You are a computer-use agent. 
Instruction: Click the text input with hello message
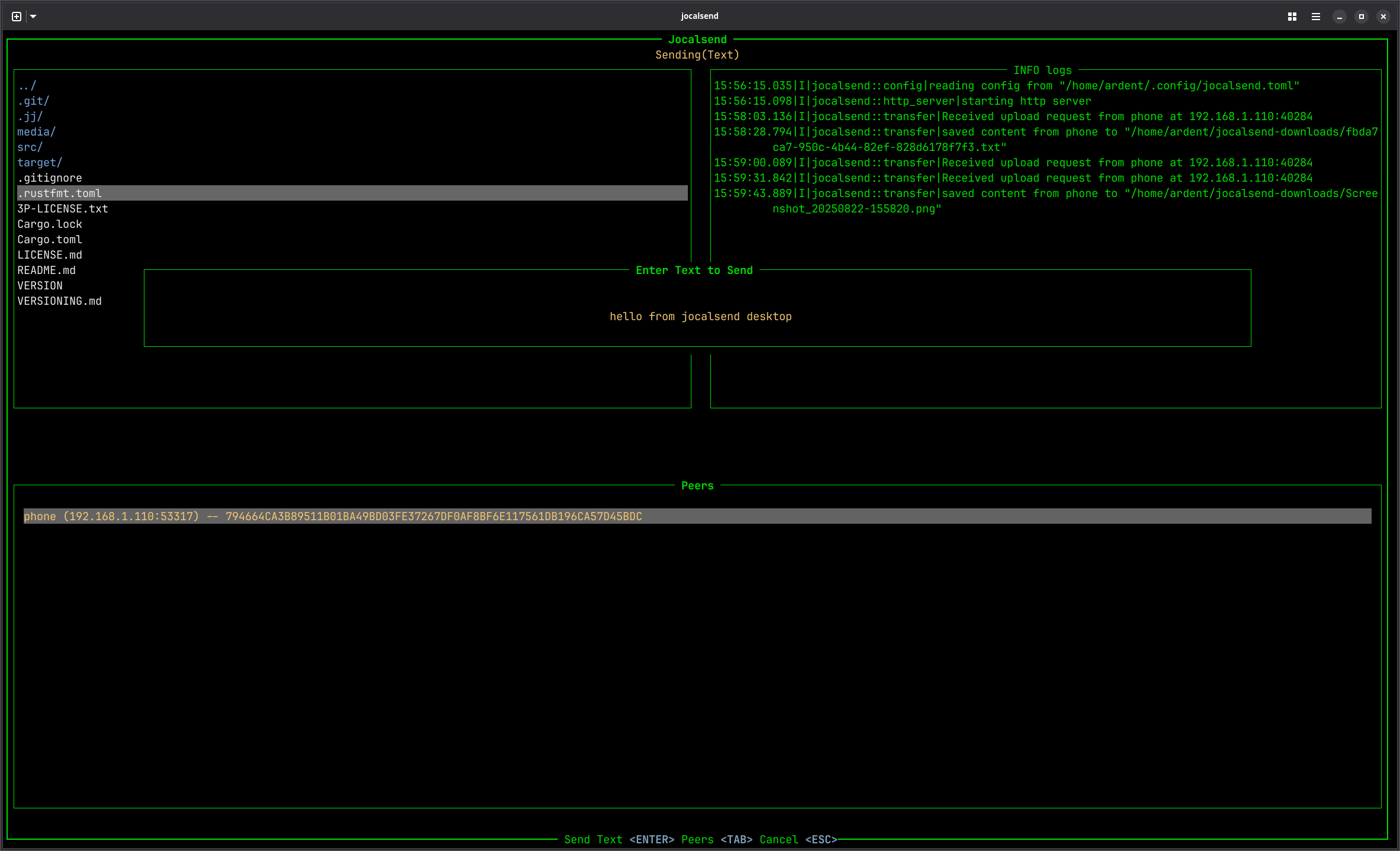click(700, 317)
